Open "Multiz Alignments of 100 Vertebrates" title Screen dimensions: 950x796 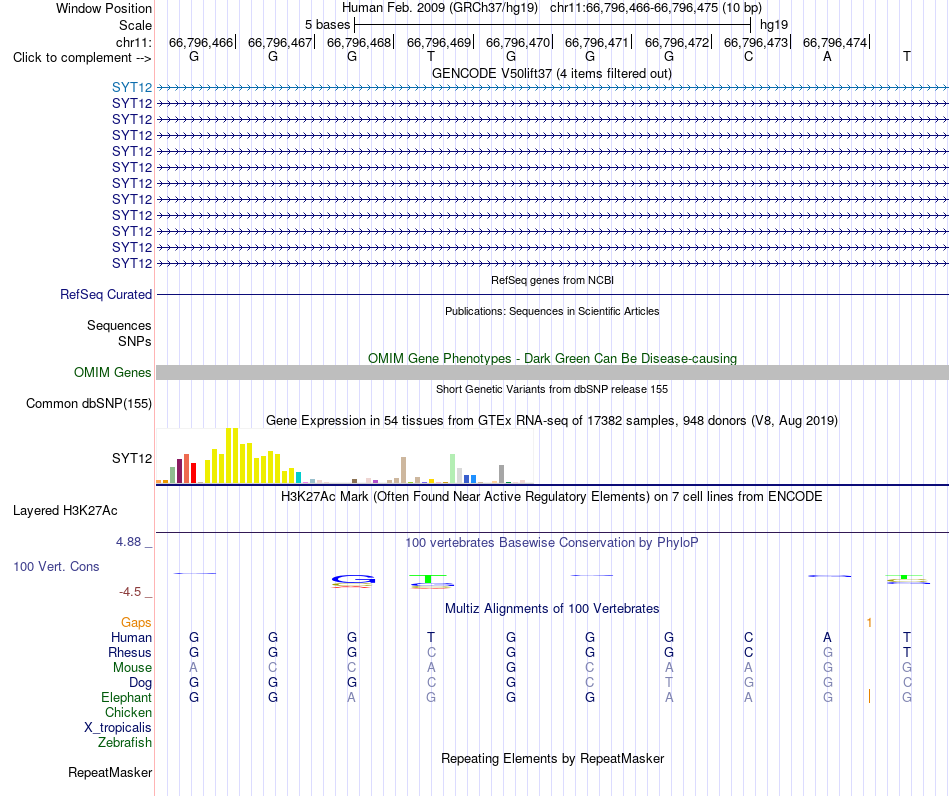[x=552, y=609]
